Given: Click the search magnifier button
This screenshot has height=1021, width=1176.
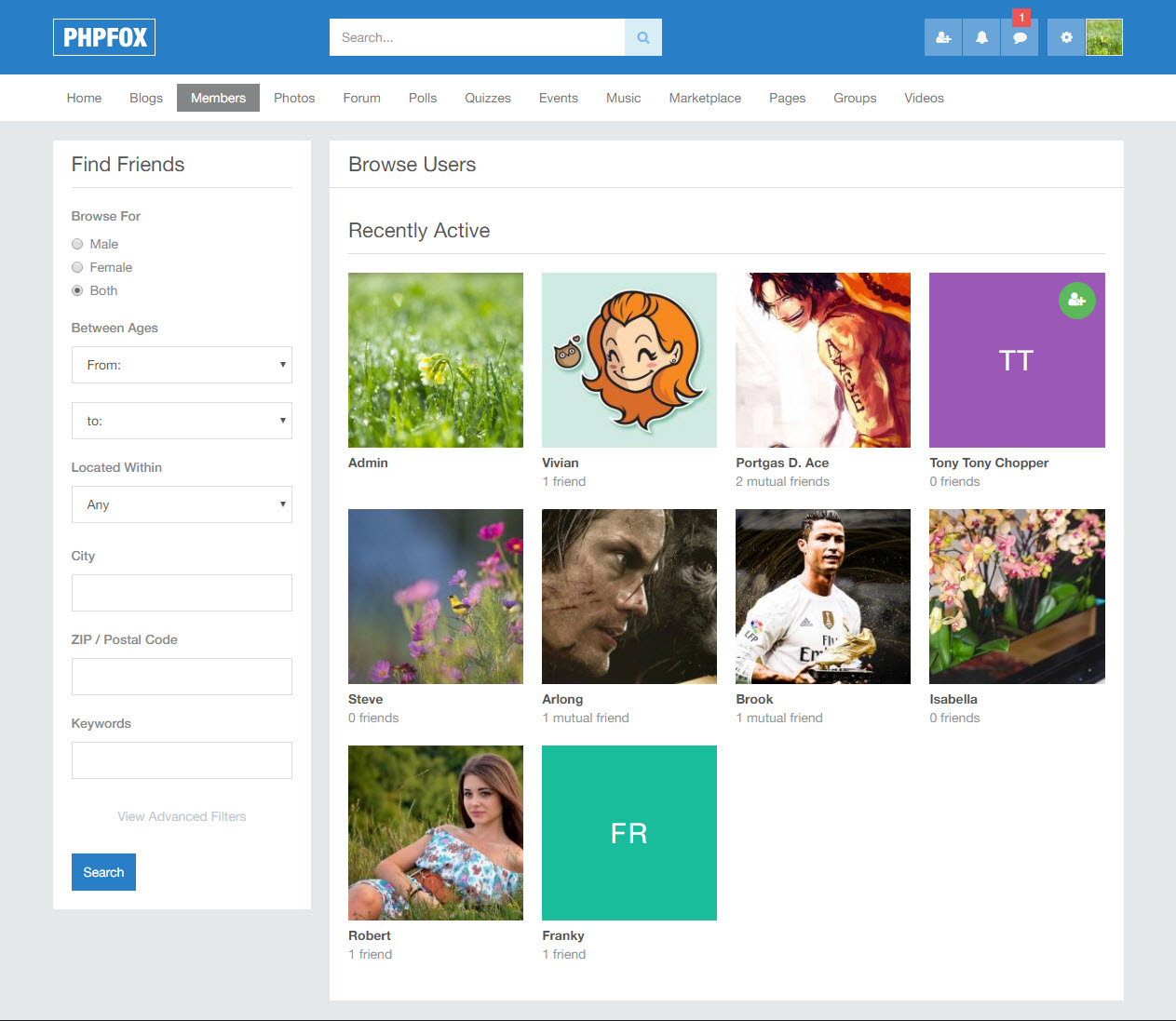Looking at the screenshot, I should (x=642, y=37).
